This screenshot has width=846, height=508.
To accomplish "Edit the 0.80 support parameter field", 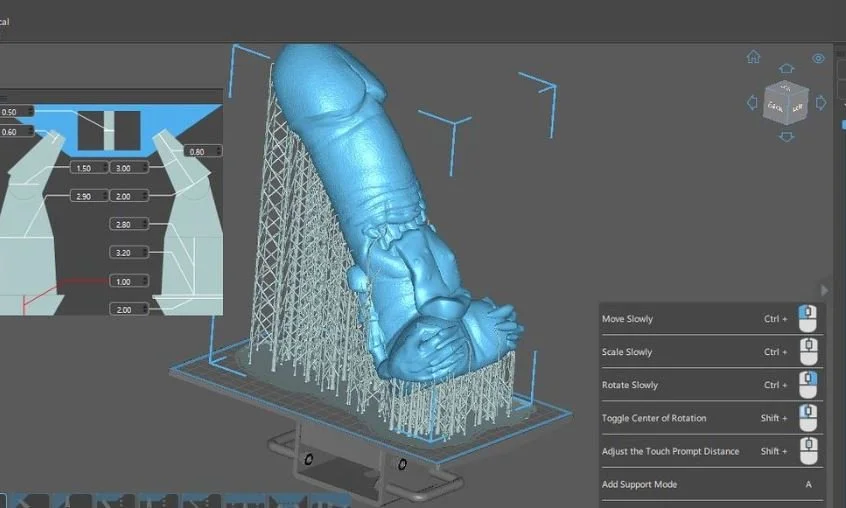I will pyautogui.click(x=203, y=151).
